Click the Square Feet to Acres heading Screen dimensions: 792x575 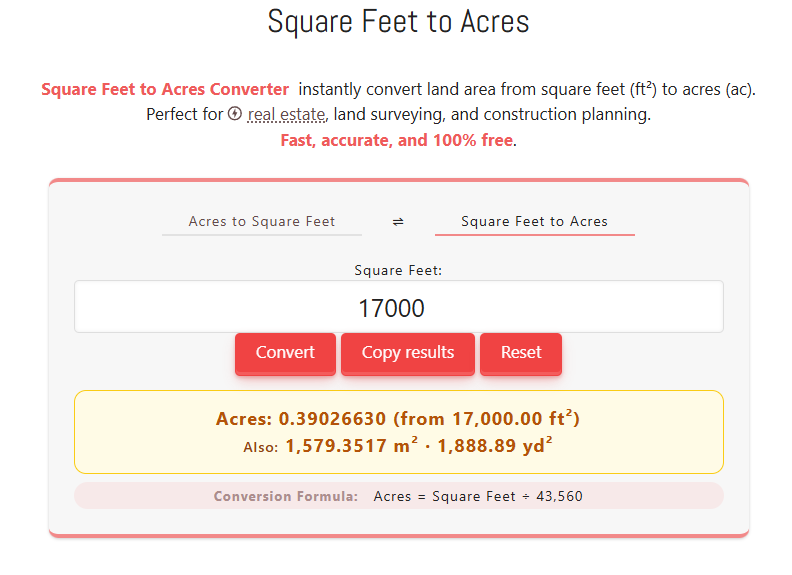[x=398, y=22]
